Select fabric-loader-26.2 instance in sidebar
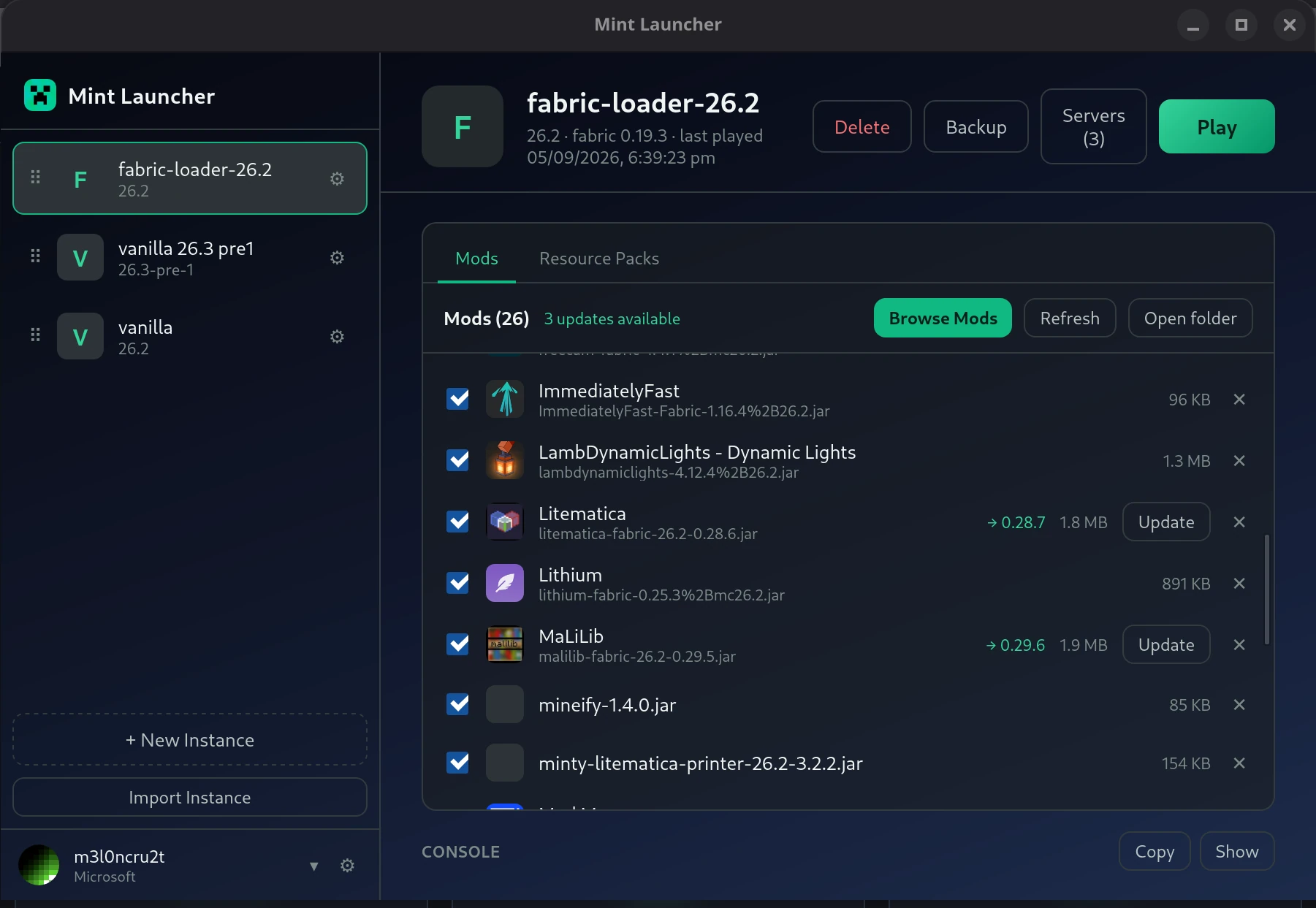This screenshot has width=1316, height=908. coord(190,178)
